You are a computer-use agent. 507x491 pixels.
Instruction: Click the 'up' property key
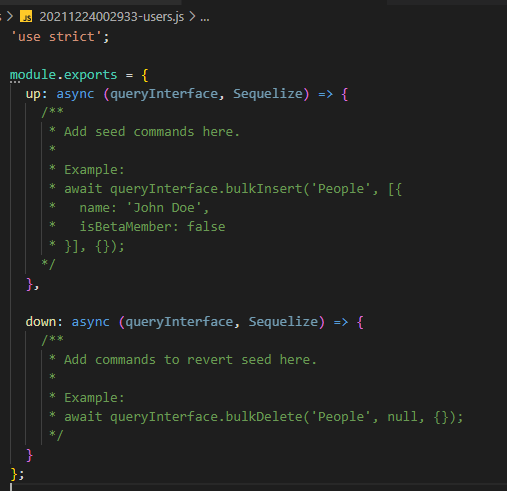pos(33,94)
